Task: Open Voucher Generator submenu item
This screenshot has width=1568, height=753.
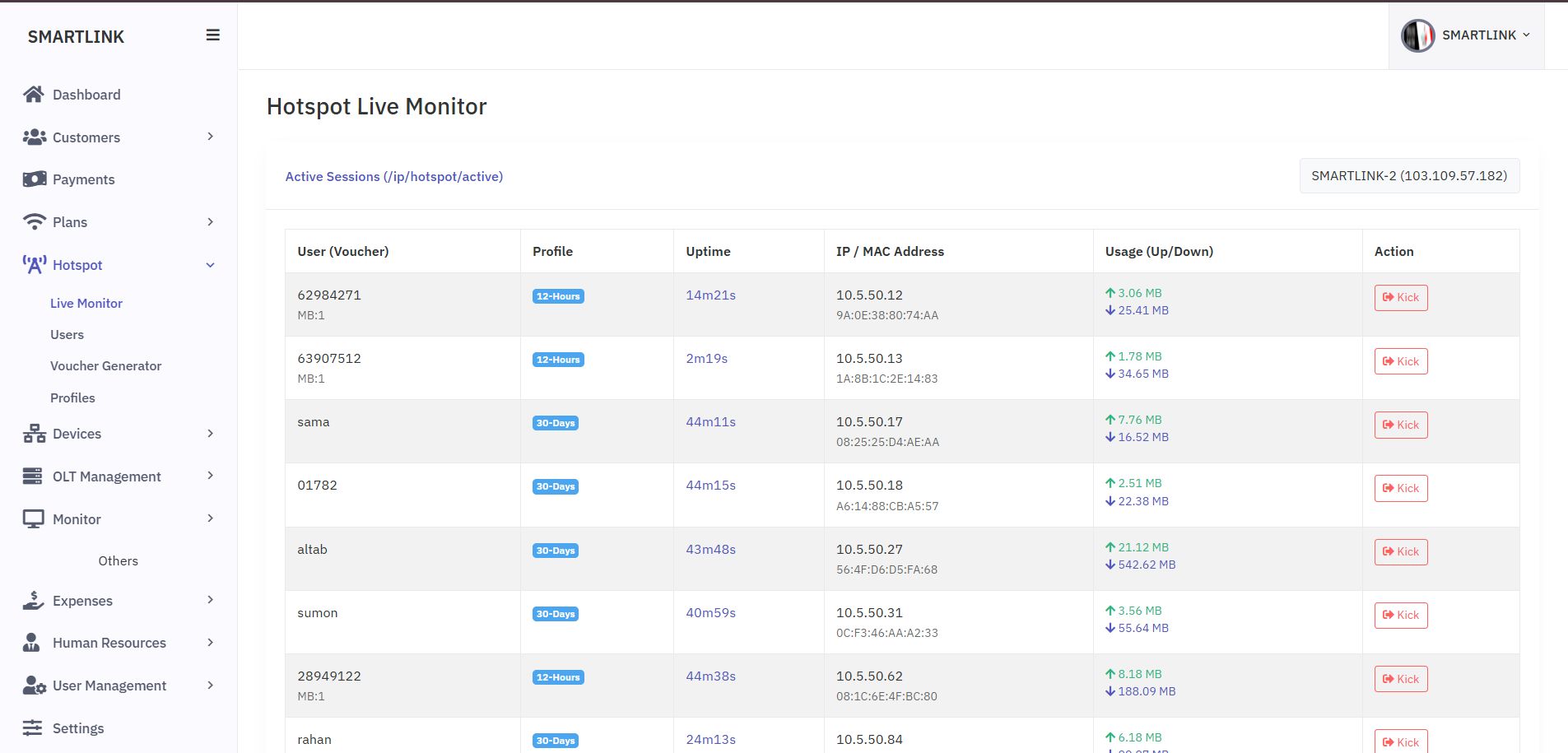Action: pos(105,366)
